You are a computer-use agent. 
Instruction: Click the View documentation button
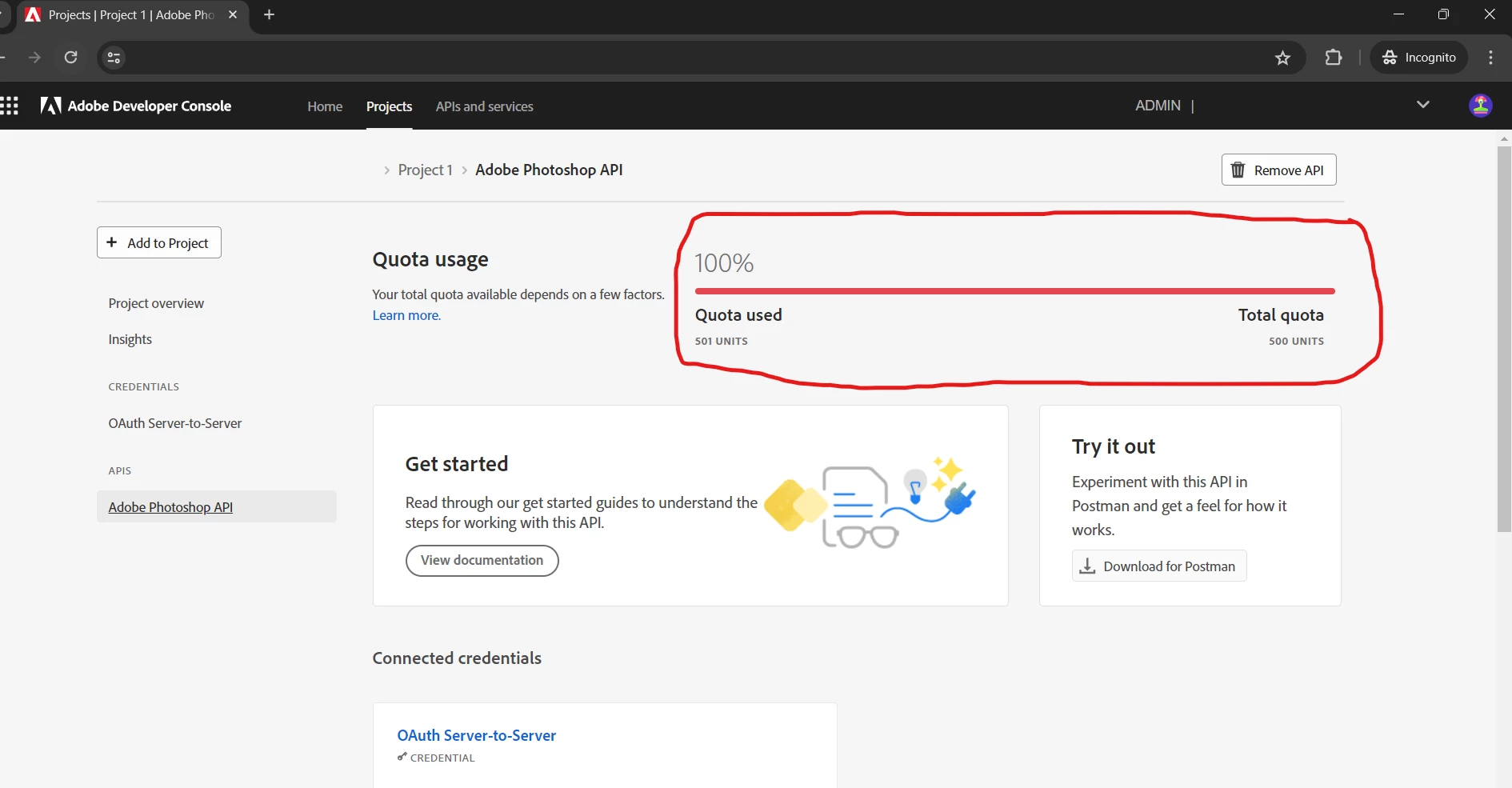coord(482,560)
